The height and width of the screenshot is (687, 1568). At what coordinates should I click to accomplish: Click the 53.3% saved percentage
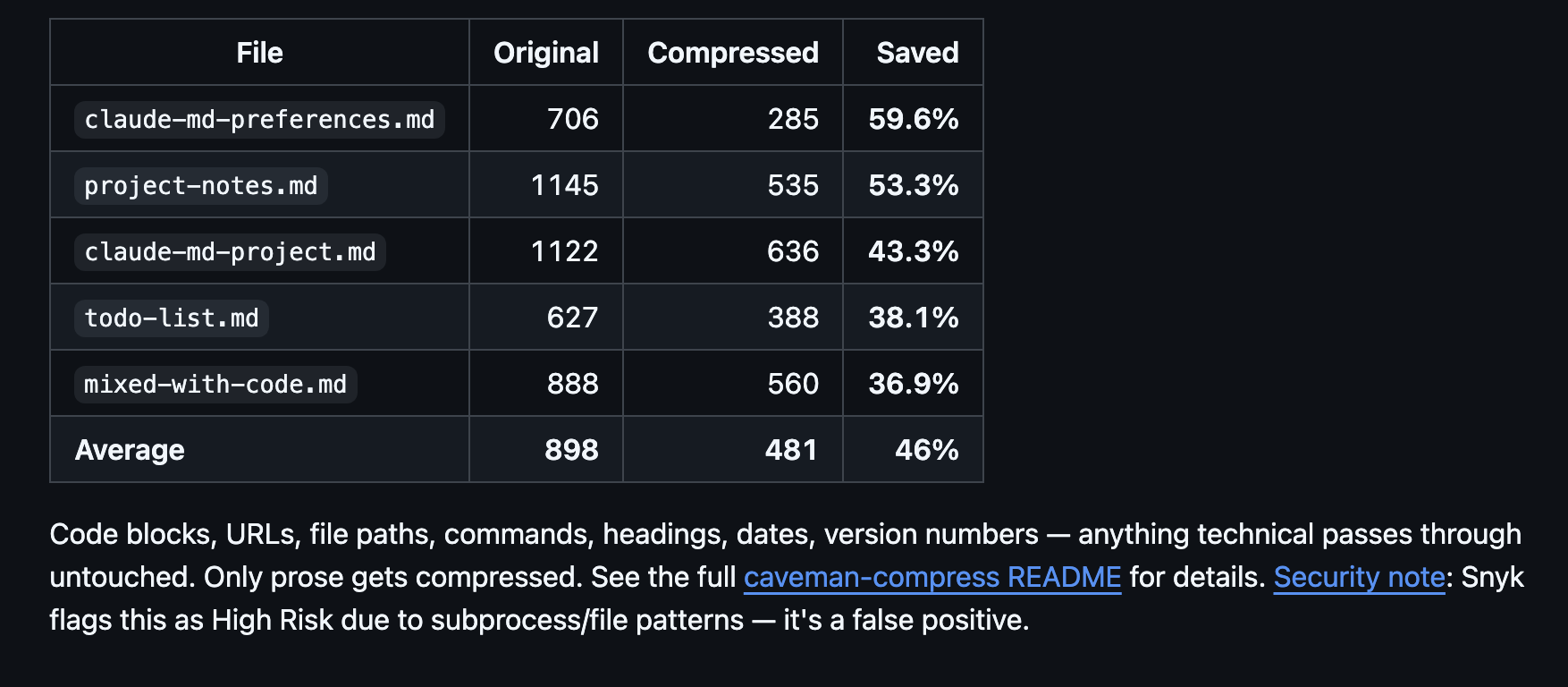pyautogui.click(x=913, y=185)
